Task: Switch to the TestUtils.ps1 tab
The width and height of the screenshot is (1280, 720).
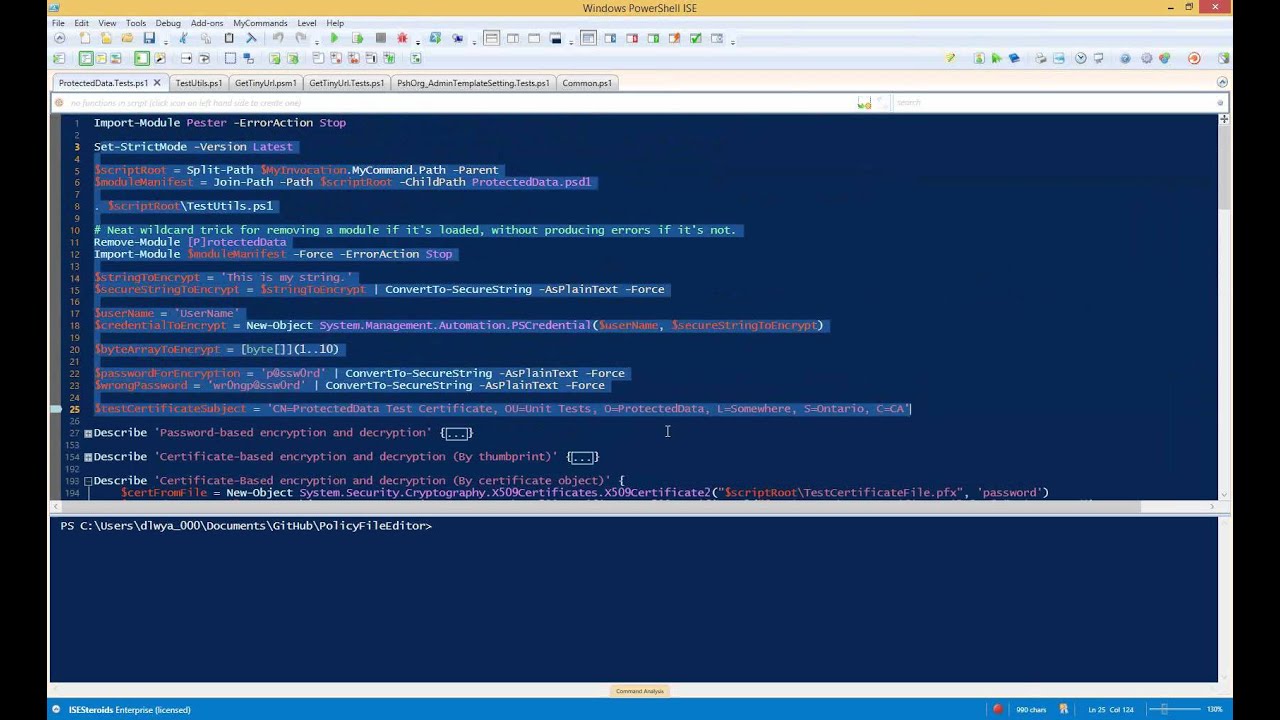Action: 198,83
